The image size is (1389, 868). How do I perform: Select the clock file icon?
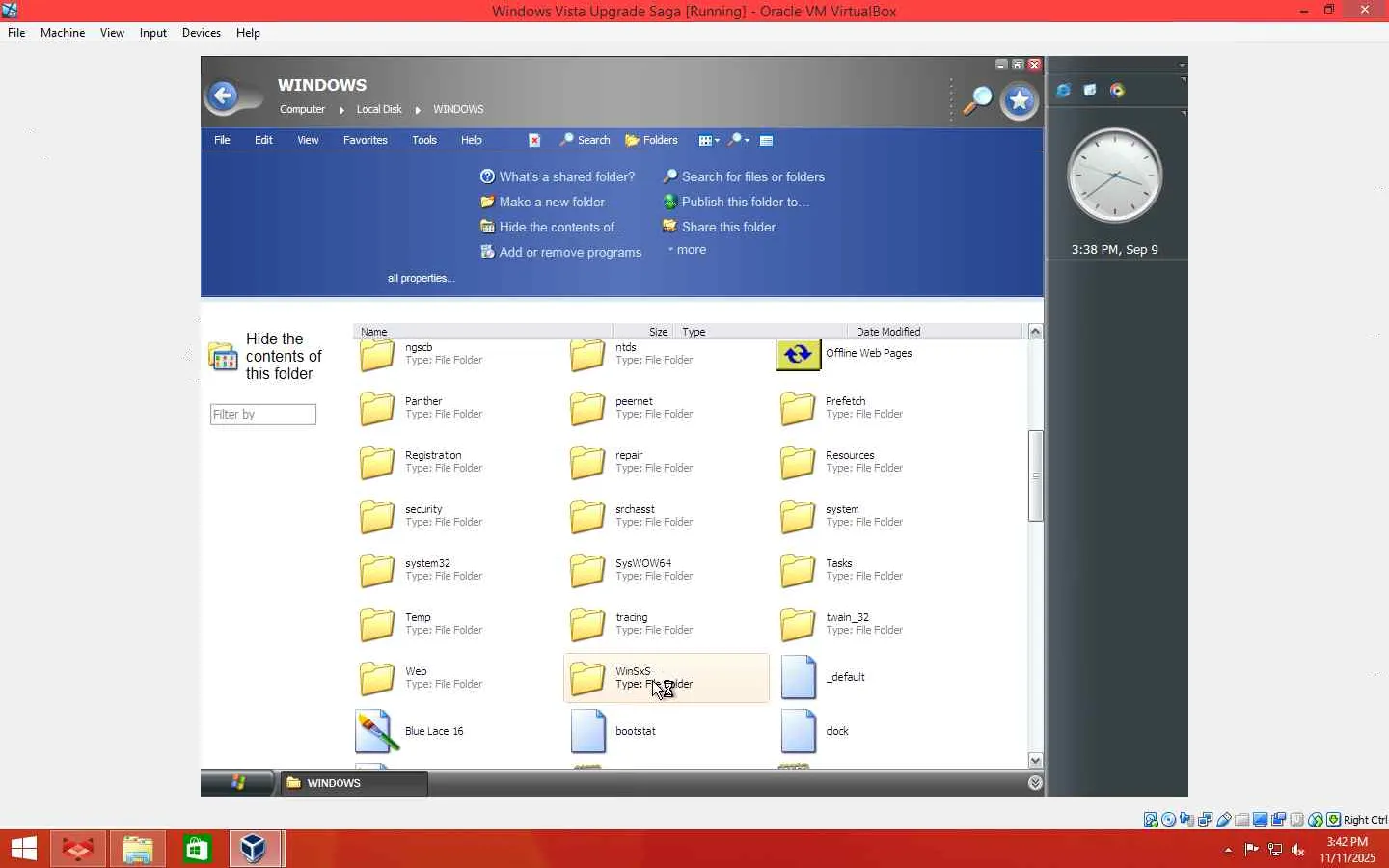[798, 732]
